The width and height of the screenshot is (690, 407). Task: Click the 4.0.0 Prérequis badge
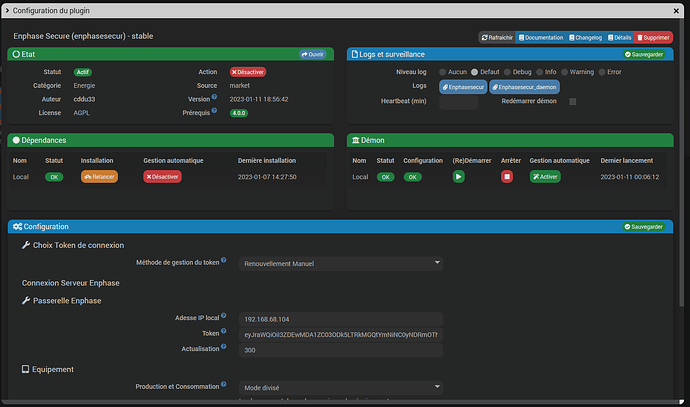(x=239, y=113)
